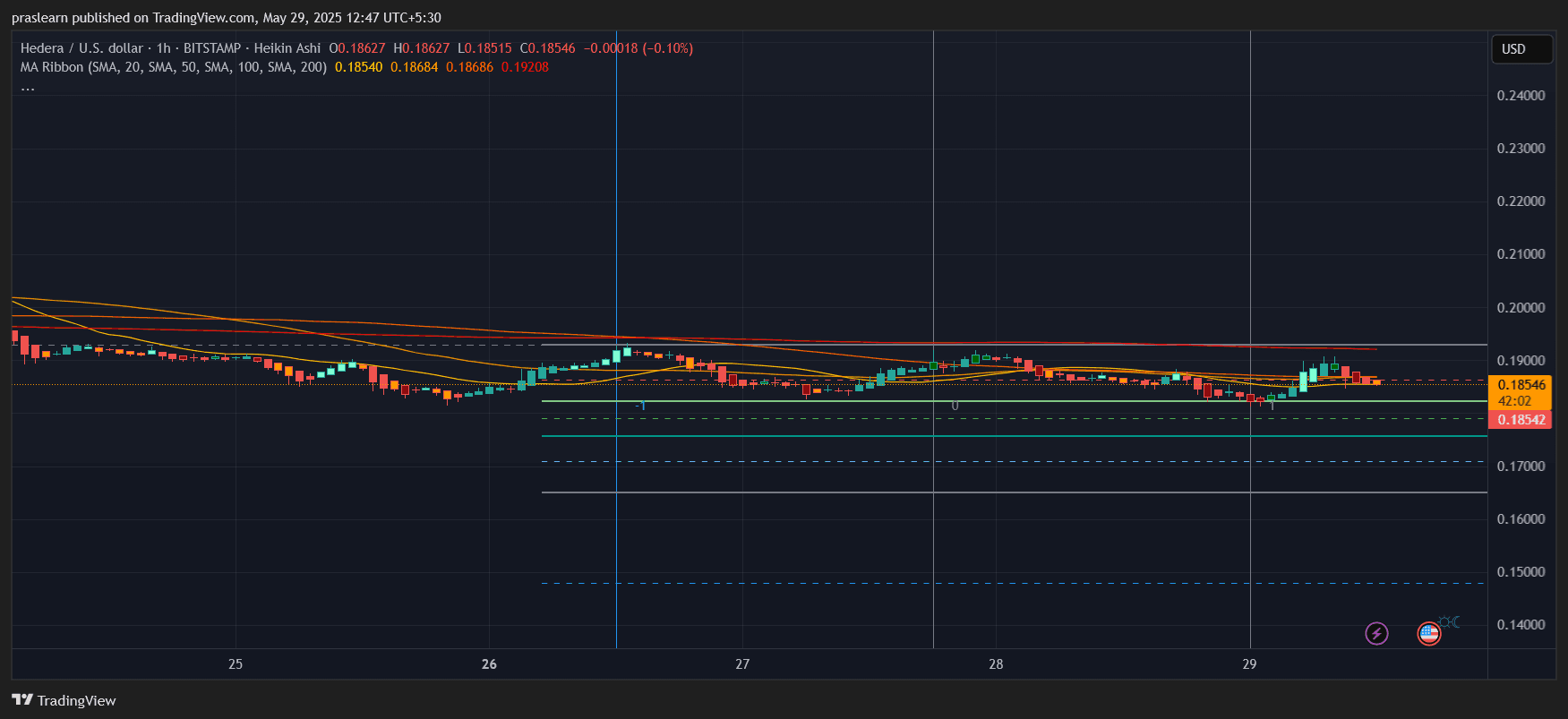The width and height of the screenshot is (1568, 719).
Task: Click the 0.14000 price scale label
Action: click(x=1521, y=625)
